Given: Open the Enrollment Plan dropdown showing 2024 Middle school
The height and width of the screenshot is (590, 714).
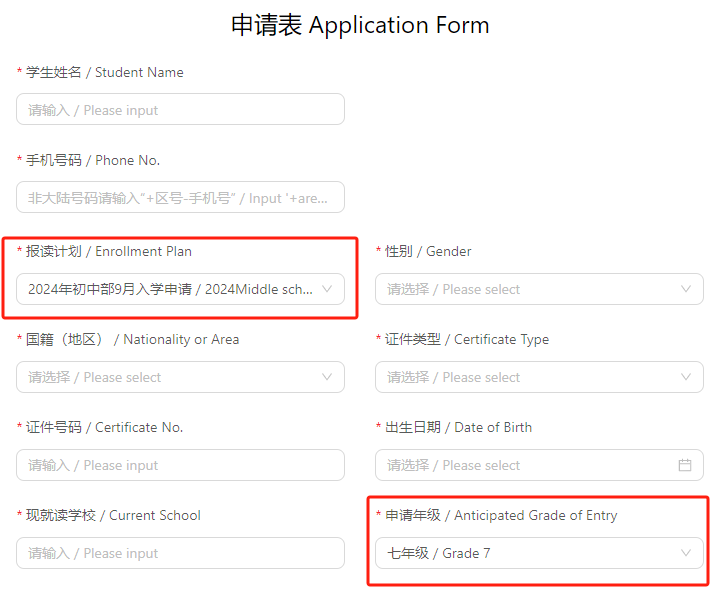Looking at the screenshot, I should 170,289.
